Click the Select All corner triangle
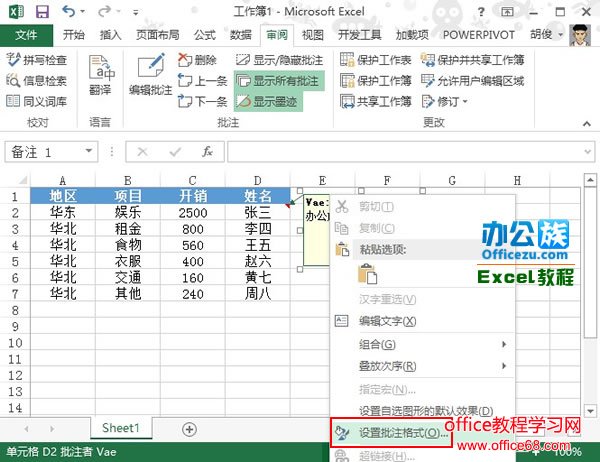This screenshot has width=600, height=462. coord(23,180)
